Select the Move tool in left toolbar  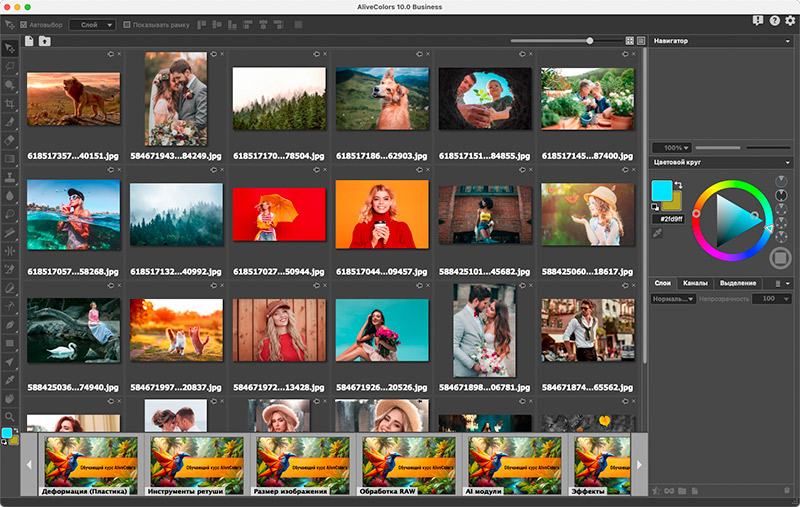(x=10, y=48)
